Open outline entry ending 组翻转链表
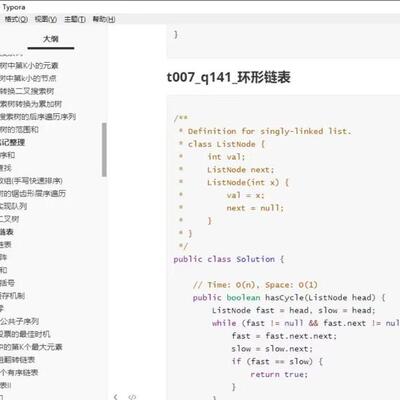This screenshot has width=400, height=400. click(17, 360)
